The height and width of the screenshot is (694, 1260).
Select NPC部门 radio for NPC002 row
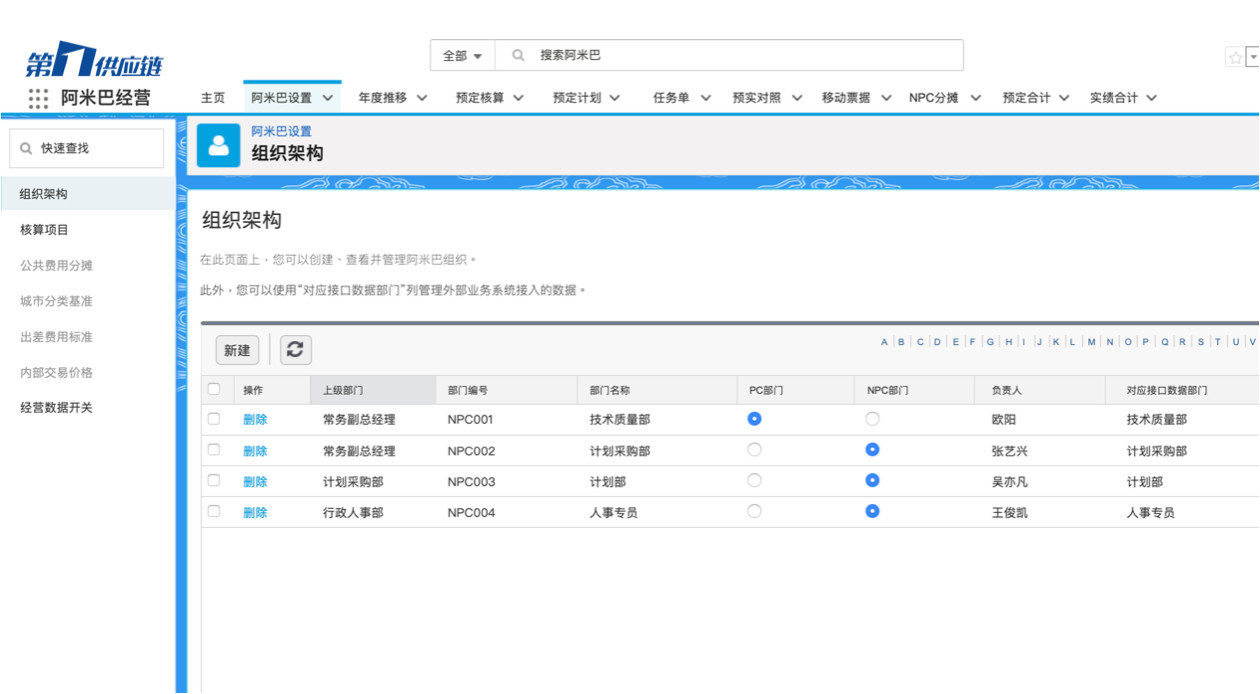pos(873,450)
